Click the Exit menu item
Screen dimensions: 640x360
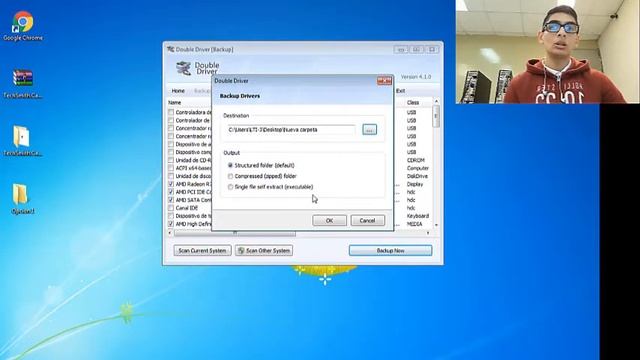coord(400,91)
